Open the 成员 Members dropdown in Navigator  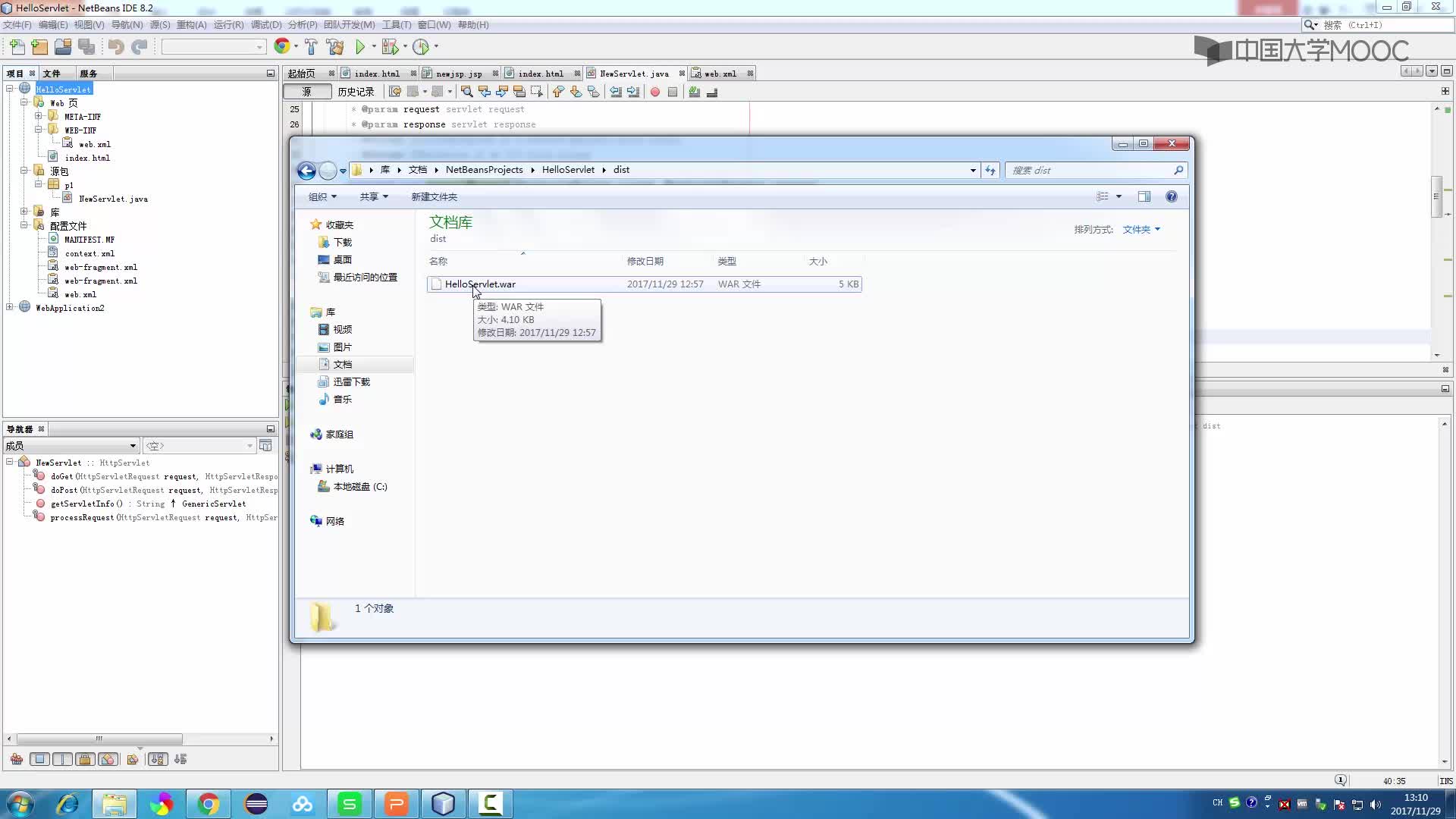click(71, 446)
